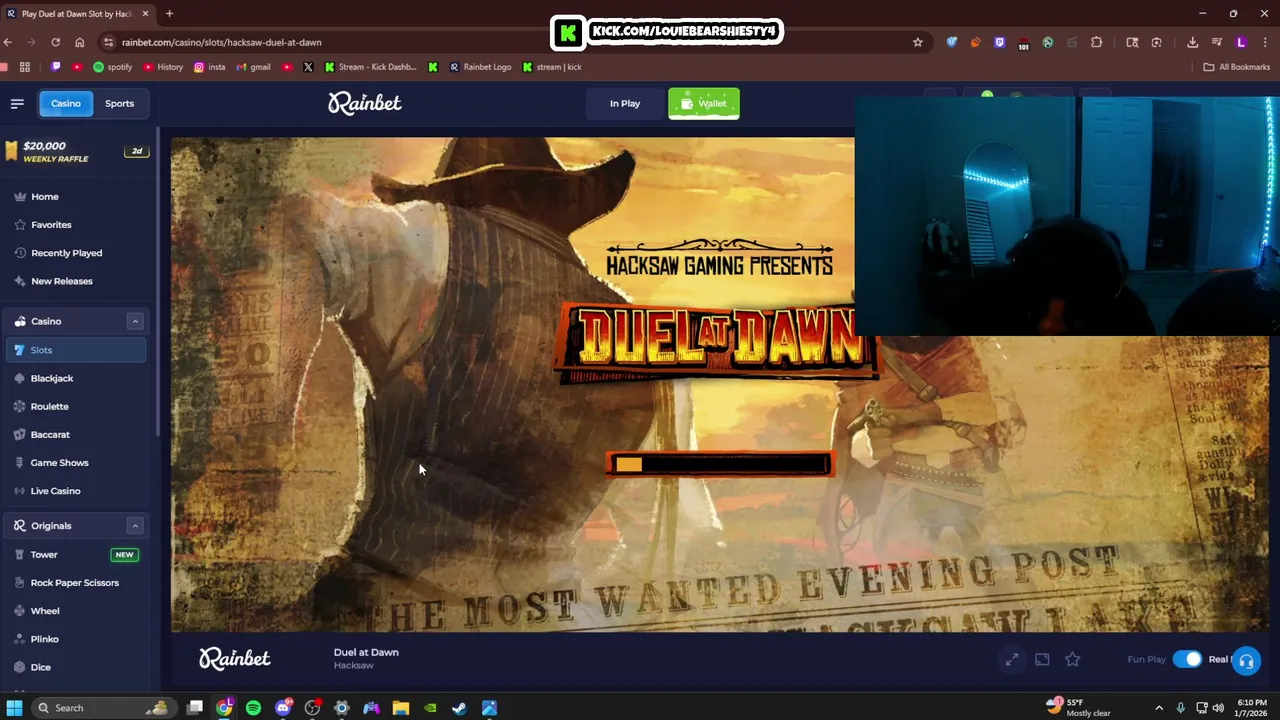Open the insta bookmark
1280x720 pixels.
click(x=210, y=67)
